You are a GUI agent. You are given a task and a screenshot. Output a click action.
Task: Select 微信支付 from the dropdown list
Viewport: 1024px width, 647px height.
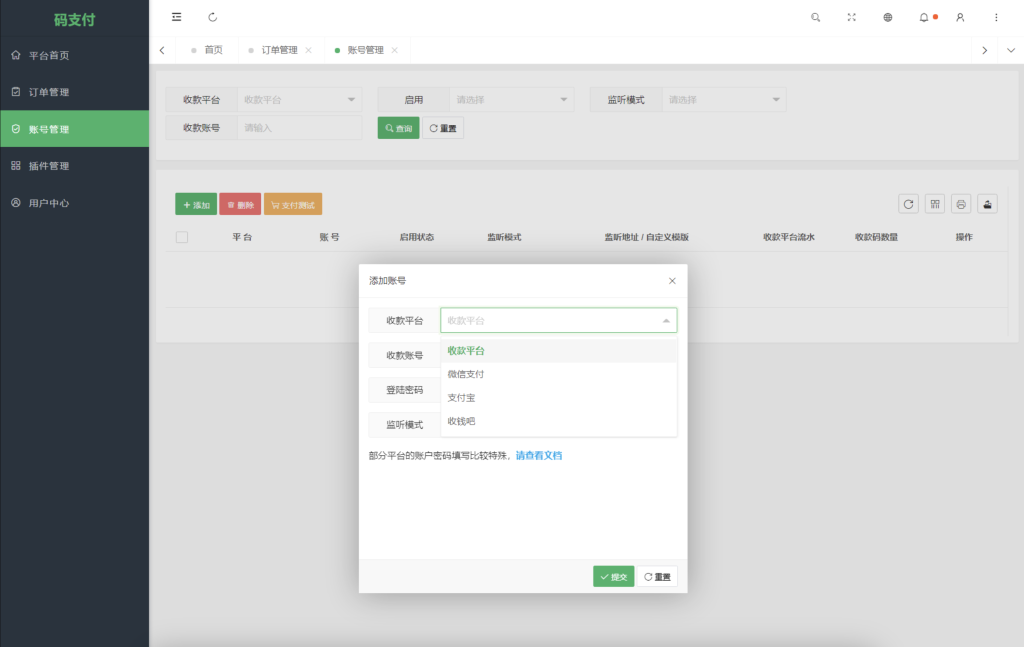tap(466, 374)
